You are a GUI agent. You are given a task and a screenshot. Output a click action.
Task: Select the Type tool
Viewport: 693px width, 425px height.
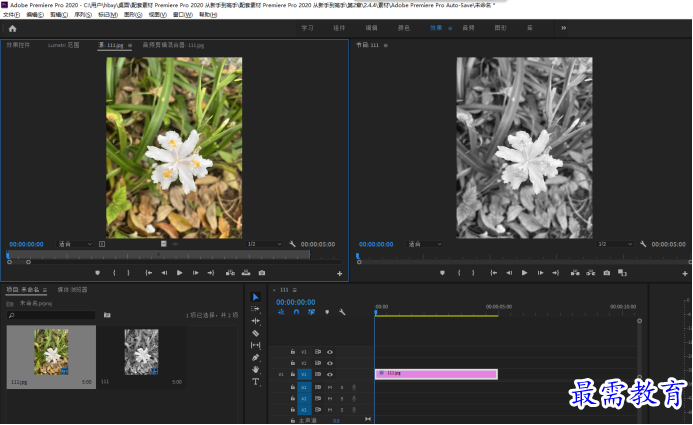(255, 381)
